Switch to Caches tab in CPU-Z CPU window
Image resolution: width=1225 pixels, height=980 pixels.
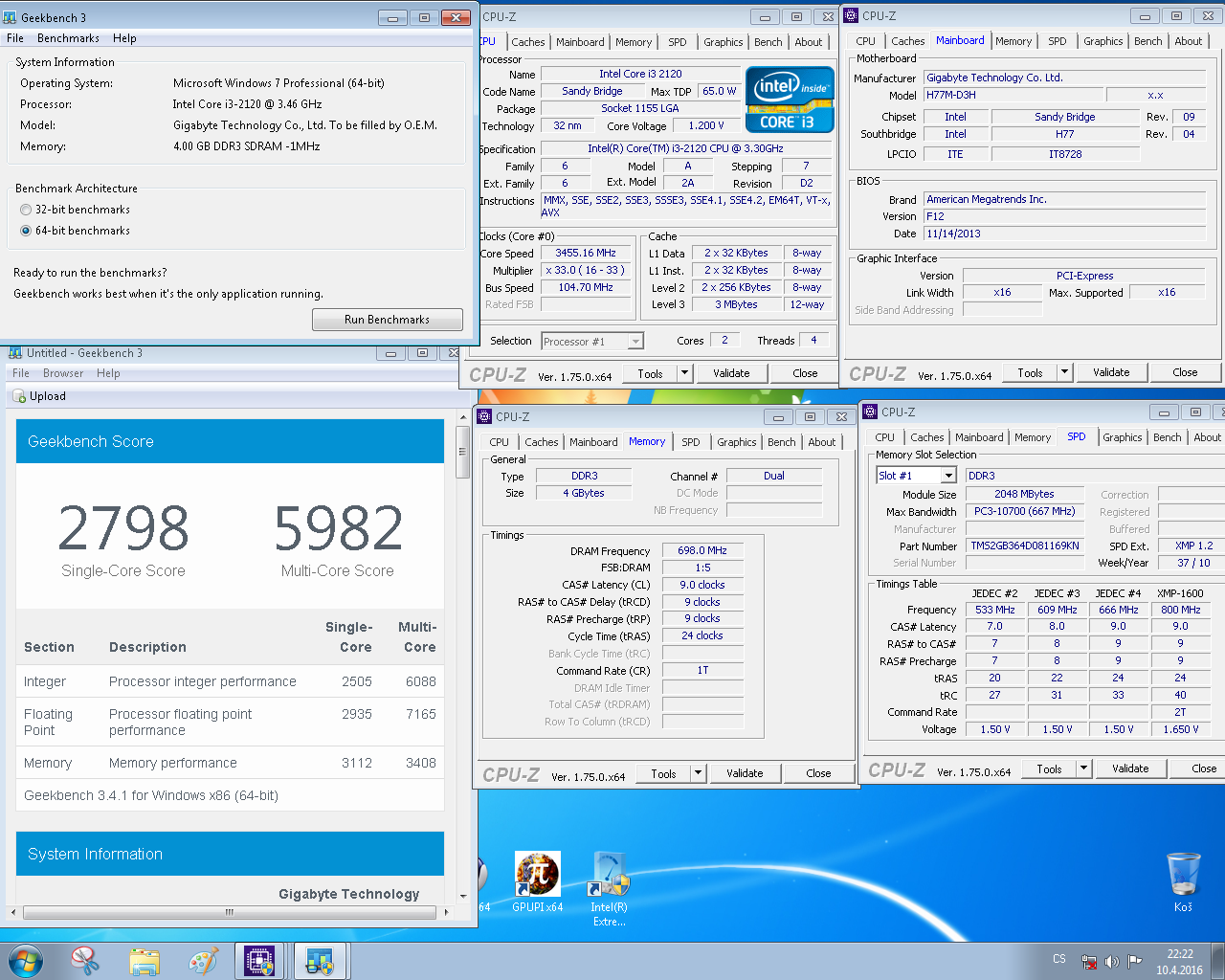pos(527,42)
